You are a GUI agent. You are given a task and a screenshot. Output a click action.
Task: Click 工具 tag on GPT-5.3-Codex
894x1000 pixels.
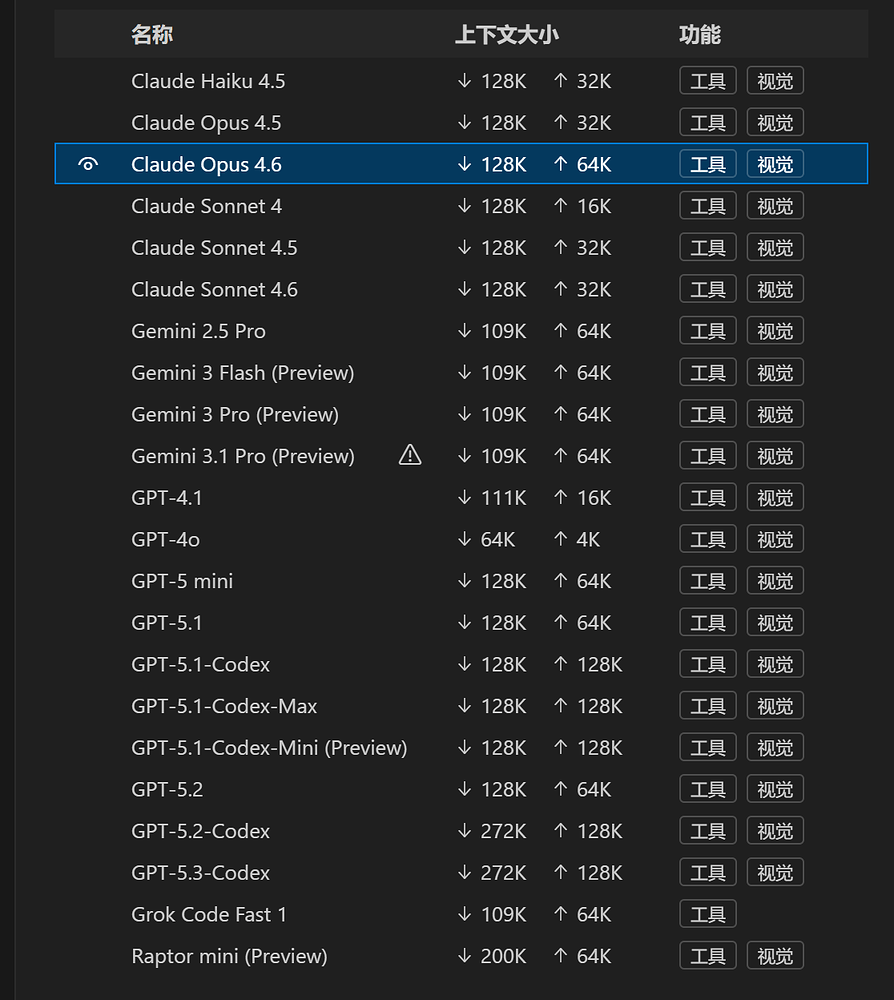708,872
